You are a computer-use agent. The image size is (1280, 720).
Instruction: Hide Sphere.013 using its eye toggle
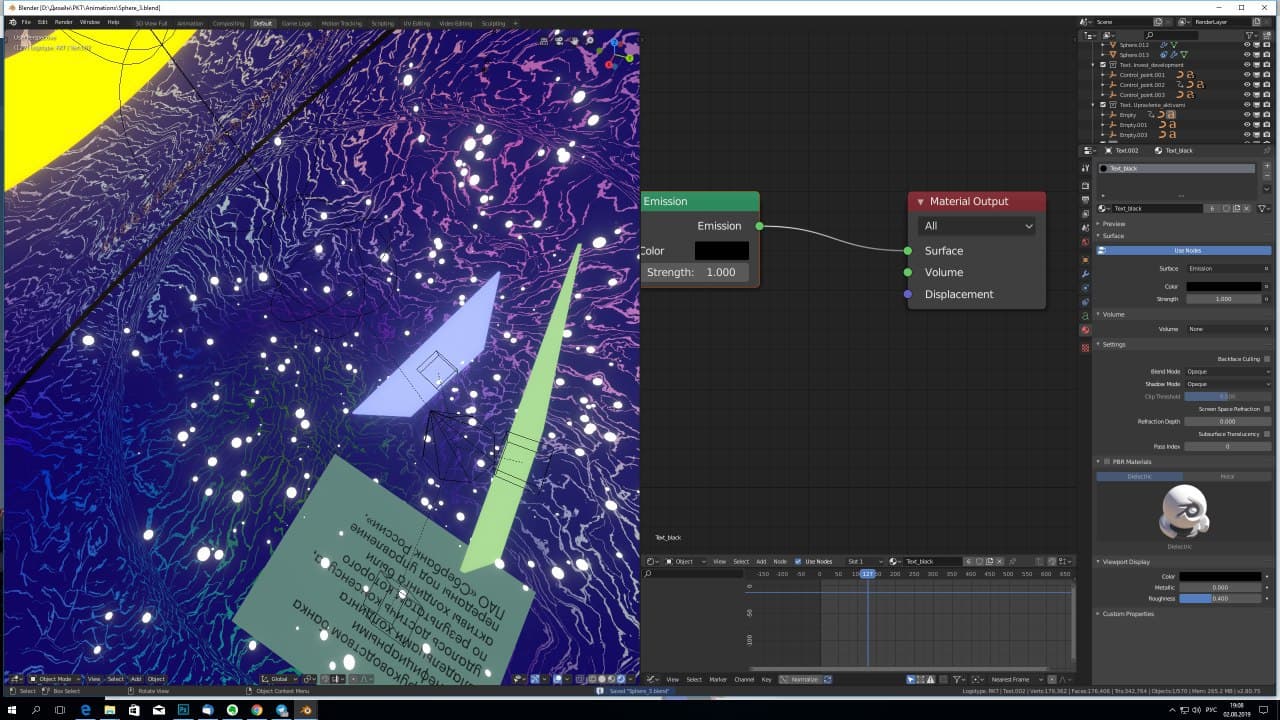click(x=1246, y=55)
